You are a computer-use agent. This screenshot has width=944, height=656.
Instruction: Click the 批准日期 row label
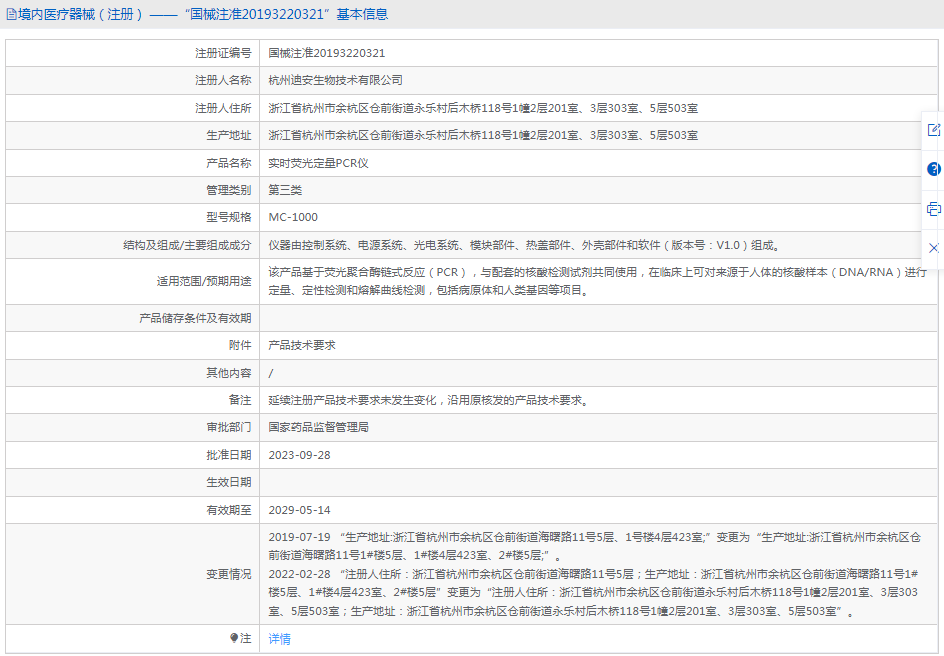[x=229, y=455]
